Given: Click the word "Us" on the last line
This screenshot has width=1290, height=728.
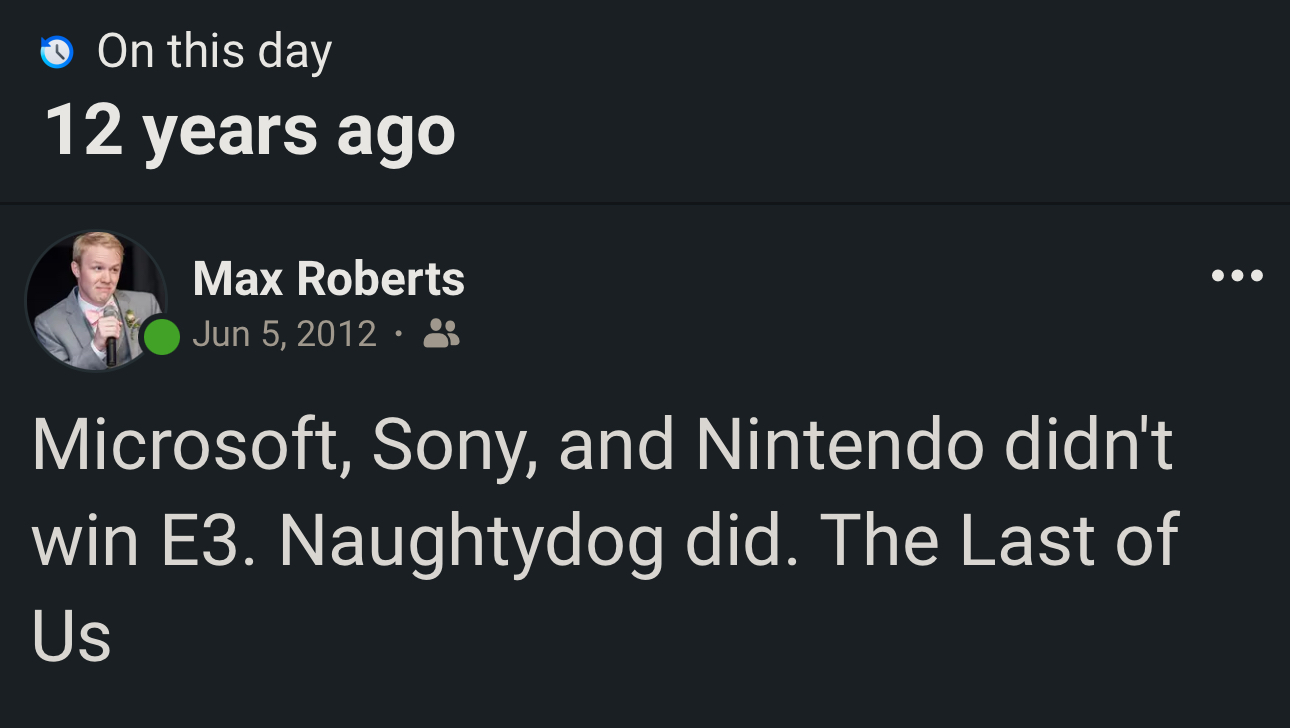Looking at the screenshot, I should click(71, 636).
